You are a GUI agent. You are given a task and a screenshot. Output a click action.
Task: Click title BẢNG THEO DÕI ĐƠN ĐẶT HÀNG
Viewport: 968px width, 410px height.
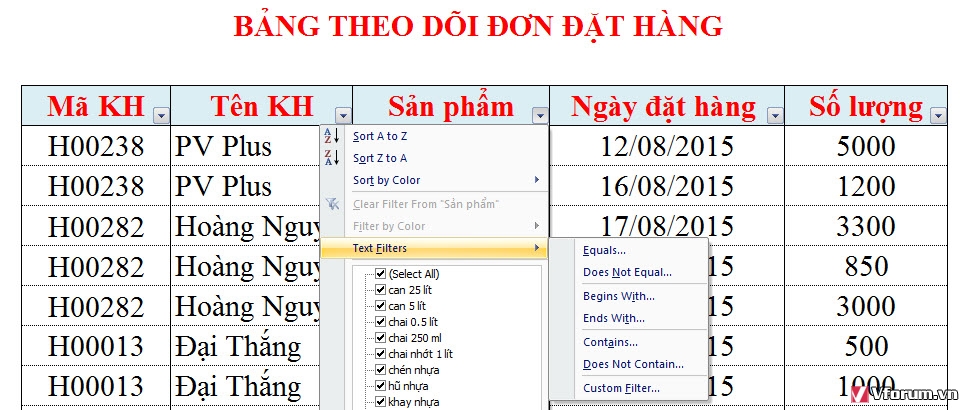(x=478, y=26)
